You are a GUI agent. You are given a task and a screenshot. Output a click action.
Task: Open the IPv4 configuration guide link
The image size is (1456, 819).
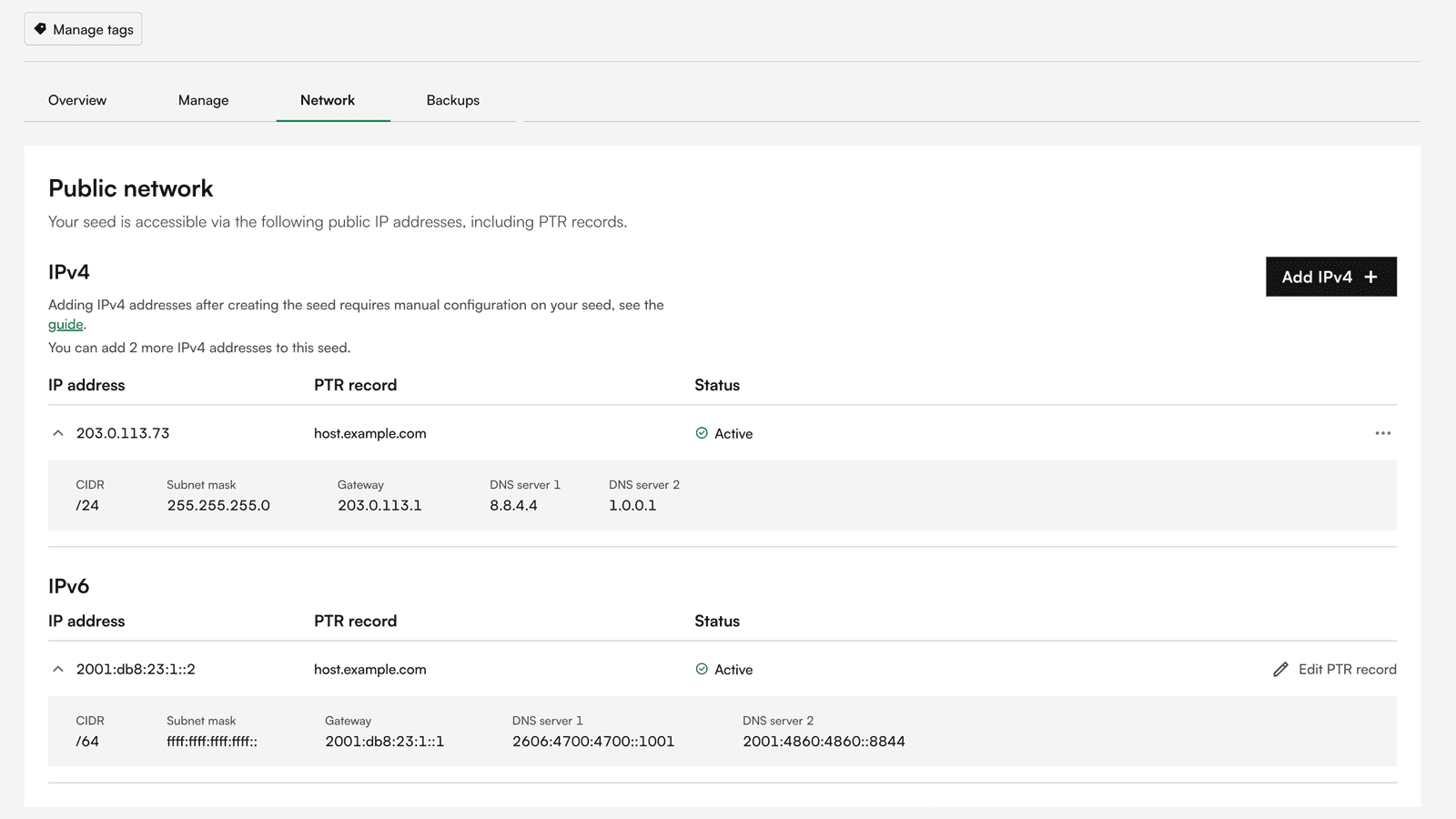pyautogui.click(x=66, y=325)
